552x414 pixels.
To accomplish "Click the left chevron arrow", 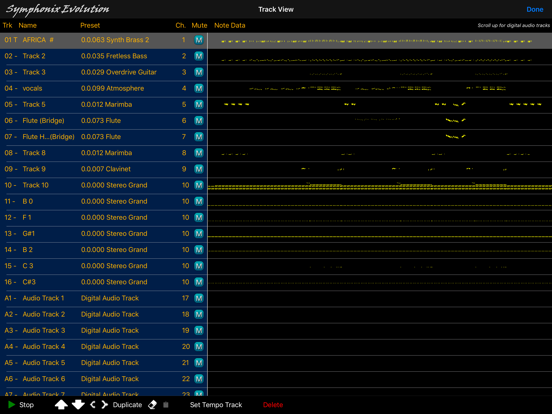I will tap(93, 405).
